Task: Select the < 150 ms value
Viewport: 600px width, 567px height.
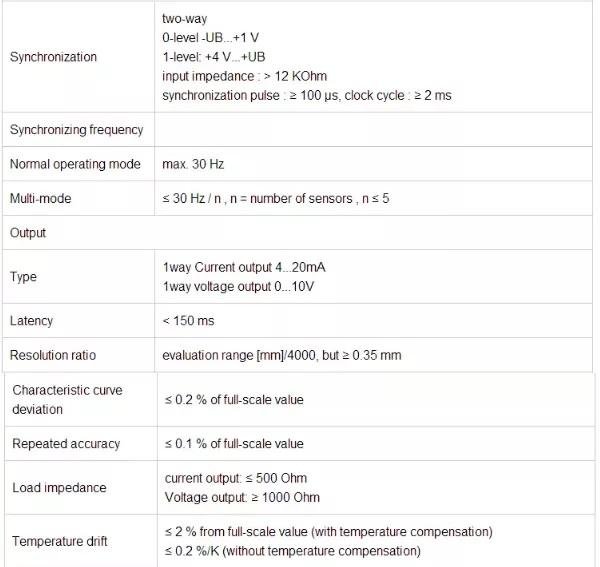Action: [188, 321]
